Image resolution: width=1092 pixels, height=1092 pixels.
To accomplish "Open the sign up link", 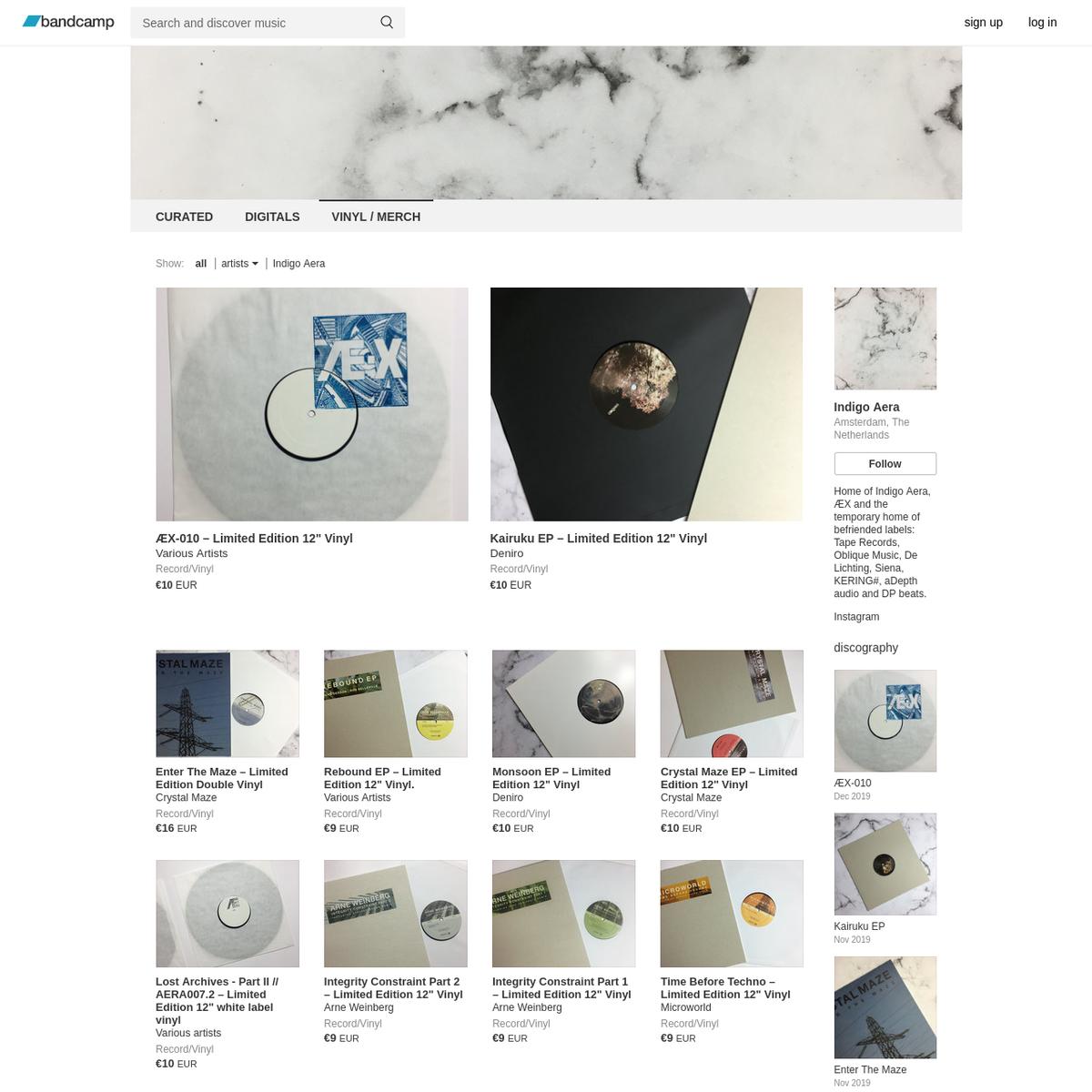I will [x=983, y=23].
